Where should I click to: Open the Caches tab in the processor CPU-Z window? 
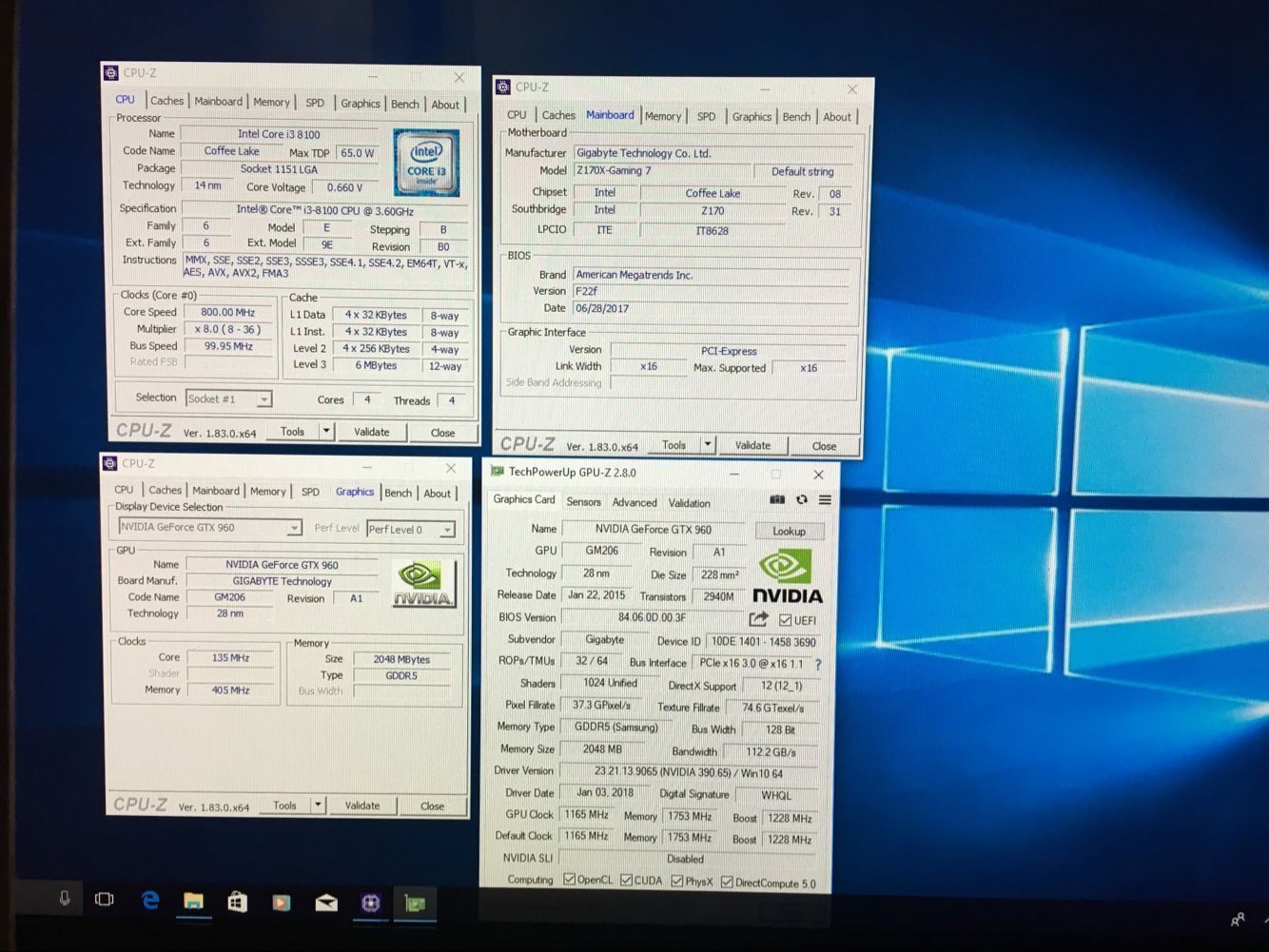click(x=166, y=100)
